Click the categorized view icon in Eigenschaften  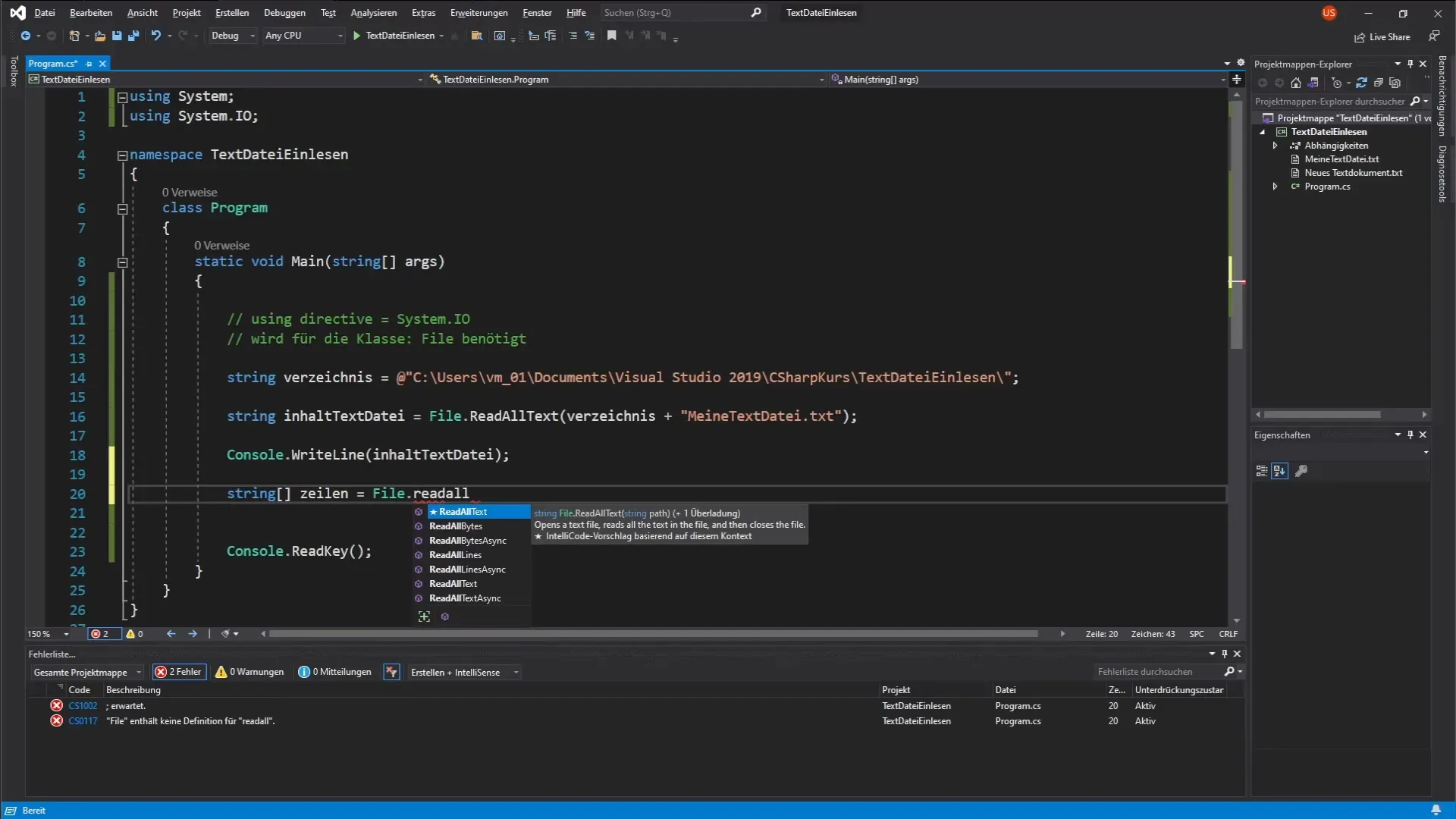tap(1262, 471)
